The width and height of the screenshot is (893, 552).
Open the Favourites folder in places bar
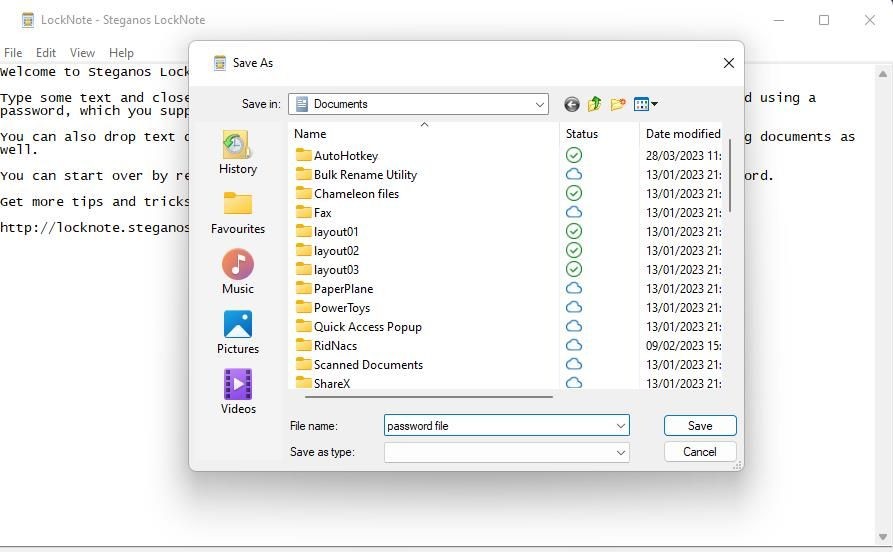[x=237, y=212]
